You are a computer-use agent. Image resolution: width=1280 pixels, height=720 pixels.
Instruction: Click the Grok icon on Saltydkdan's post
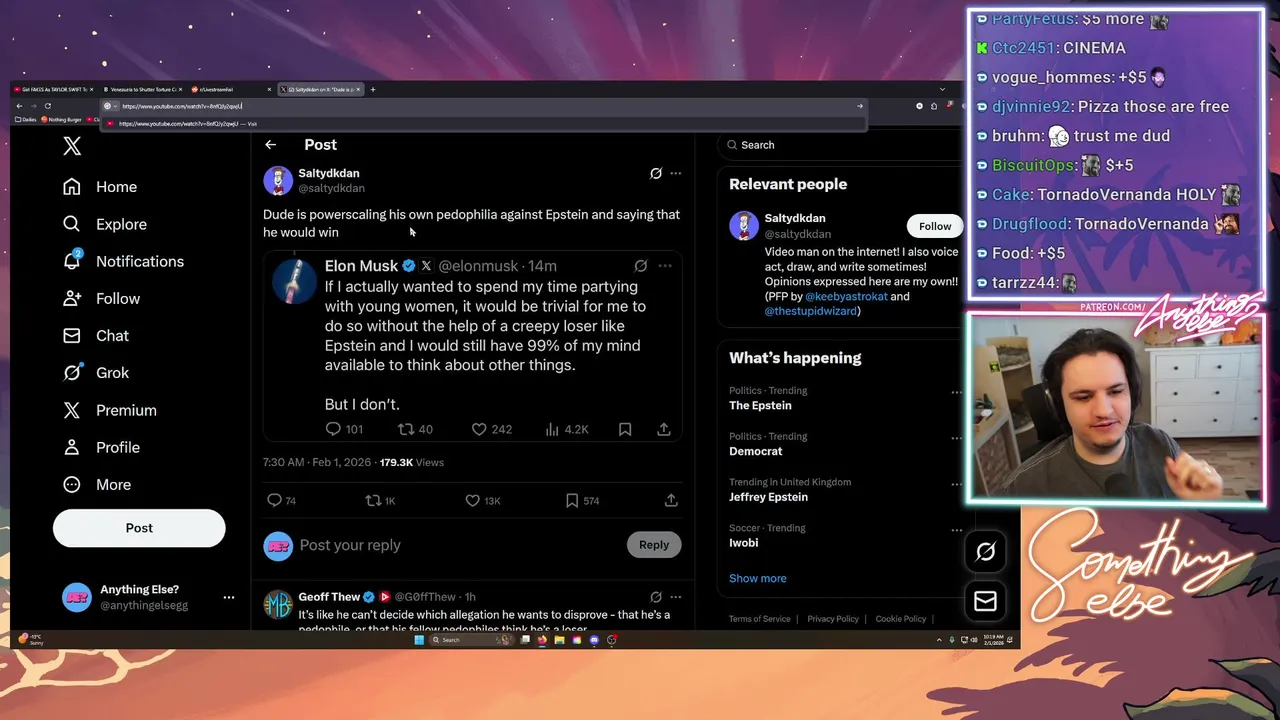pyautogui.click(x=656, y=173)
